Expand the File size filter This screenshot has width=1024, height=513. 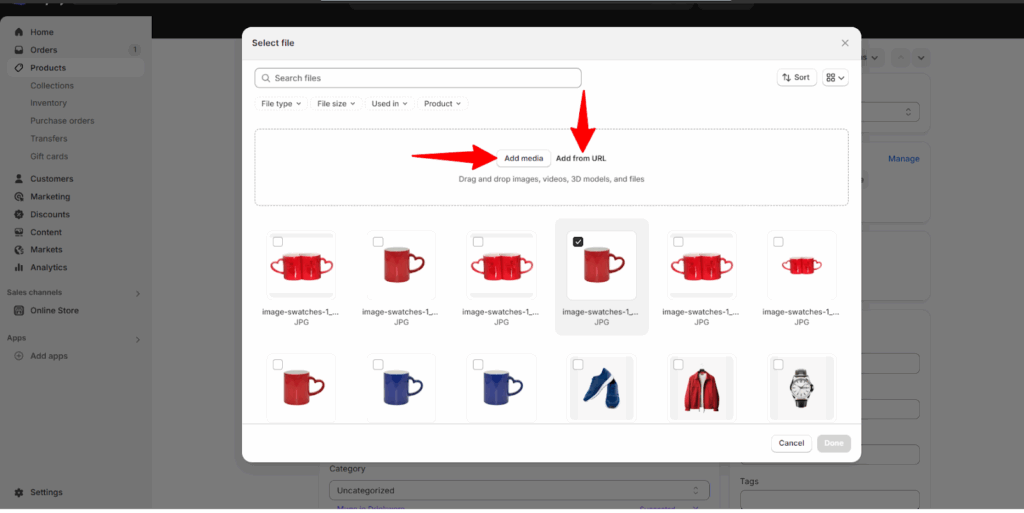click(x=336, y=103)
